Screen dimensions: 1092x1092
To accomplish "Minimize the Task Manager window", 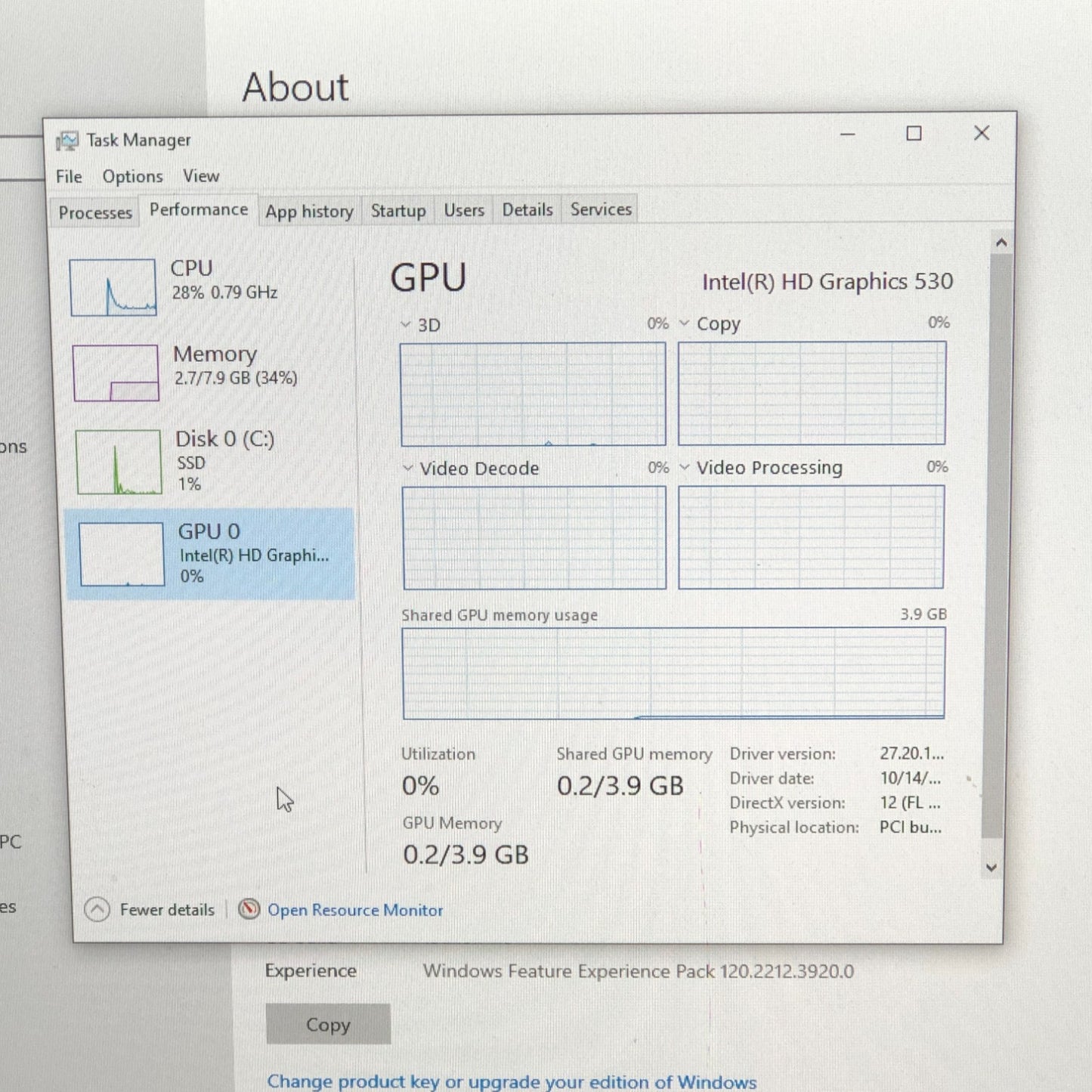I will point(847,135).
